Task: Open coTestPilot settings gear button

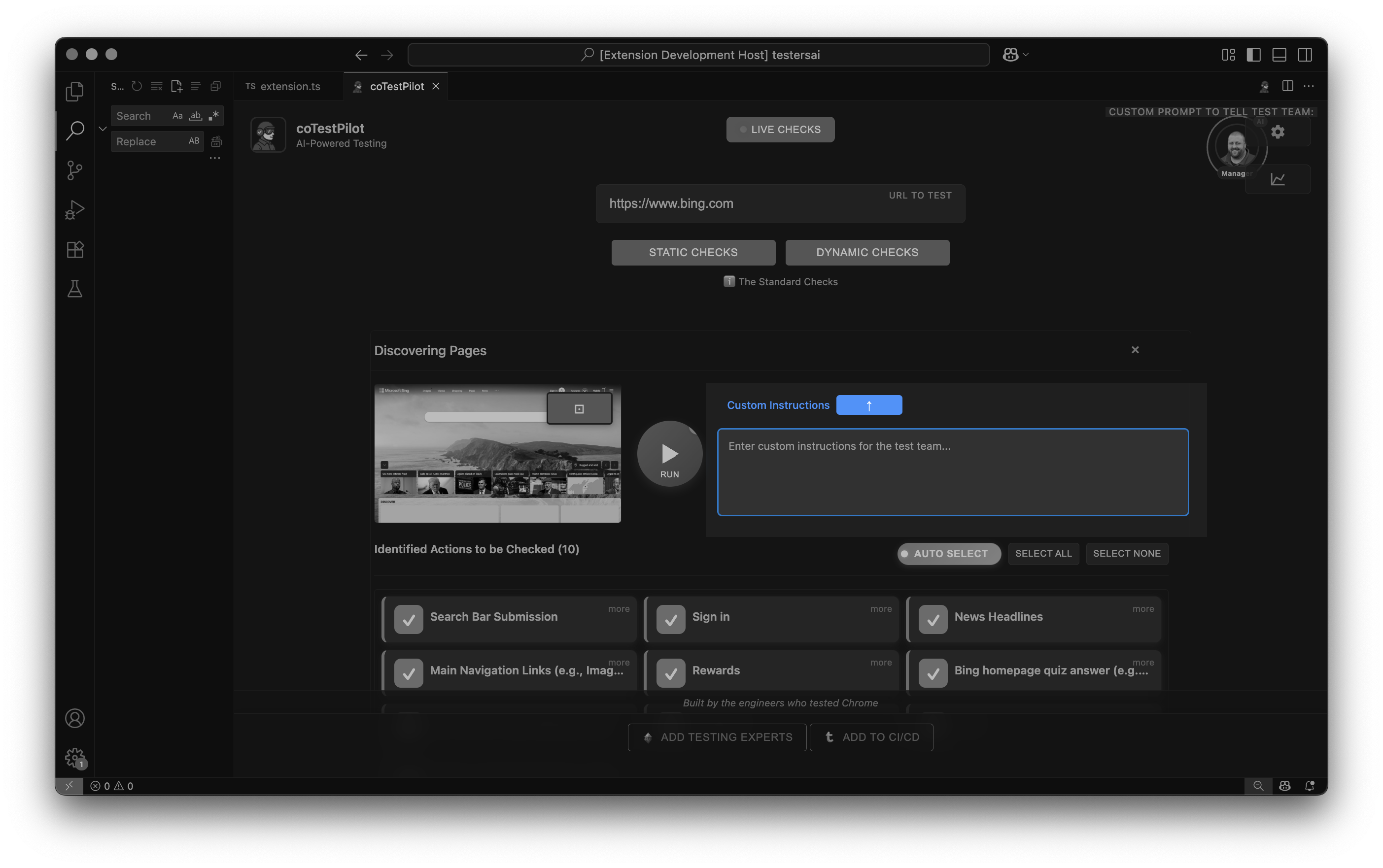Action: pyautogui.click(x=1278, y=132)
